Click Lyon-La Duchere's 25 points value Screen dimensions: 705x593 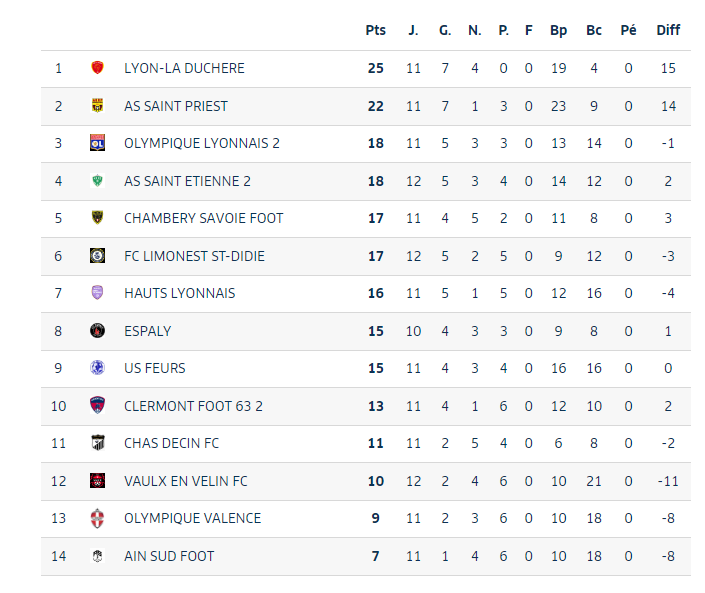pyautogui.click(x=375, y=68)
